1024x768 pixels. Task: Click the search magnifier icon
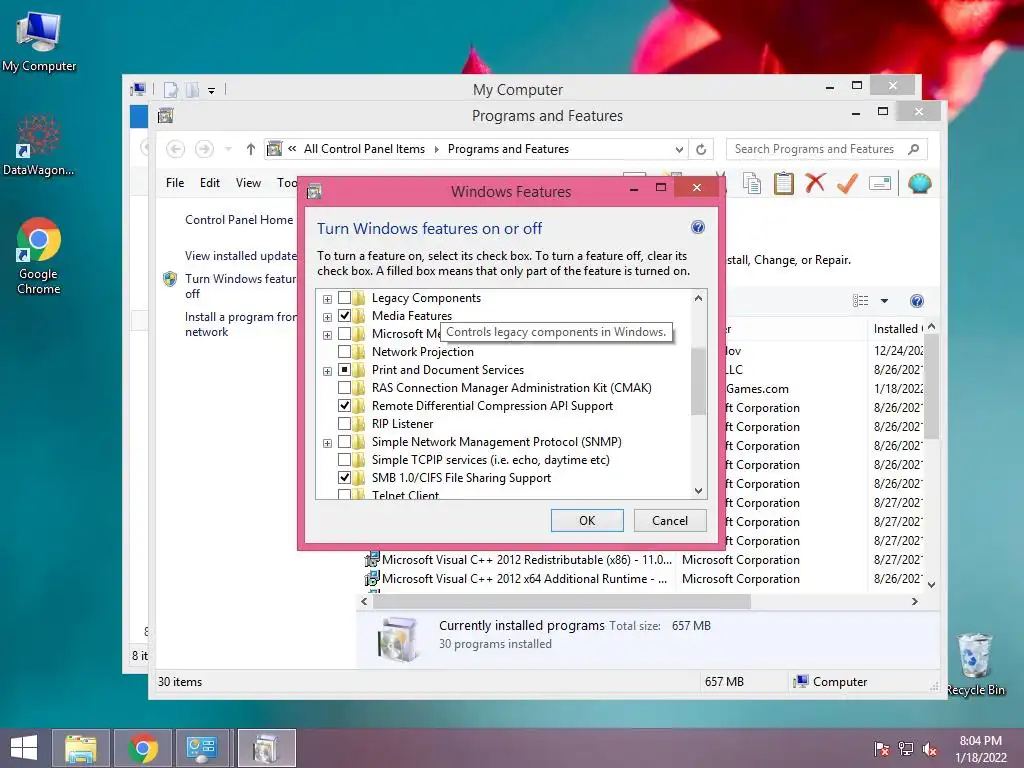coord(914,149)
